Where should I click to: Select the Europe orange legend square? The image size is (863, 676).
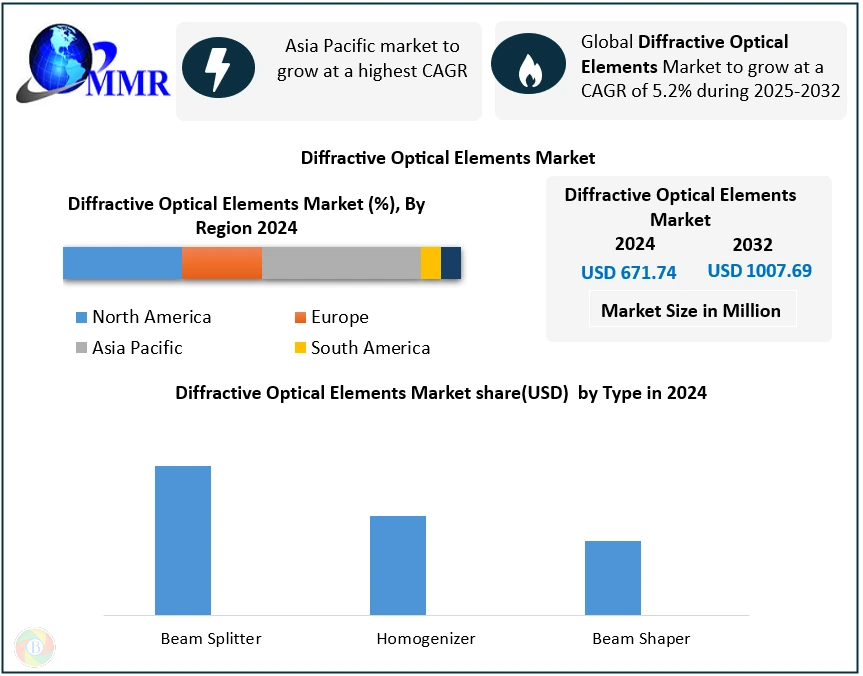coord(299,318)
